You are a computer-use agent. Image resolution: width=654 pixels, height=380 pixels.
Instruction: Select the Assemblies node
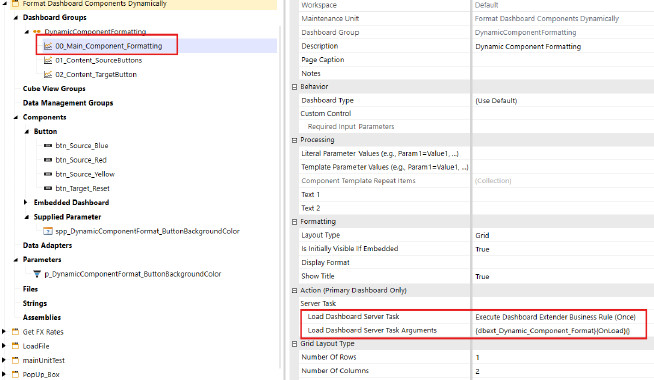(42, 317)
